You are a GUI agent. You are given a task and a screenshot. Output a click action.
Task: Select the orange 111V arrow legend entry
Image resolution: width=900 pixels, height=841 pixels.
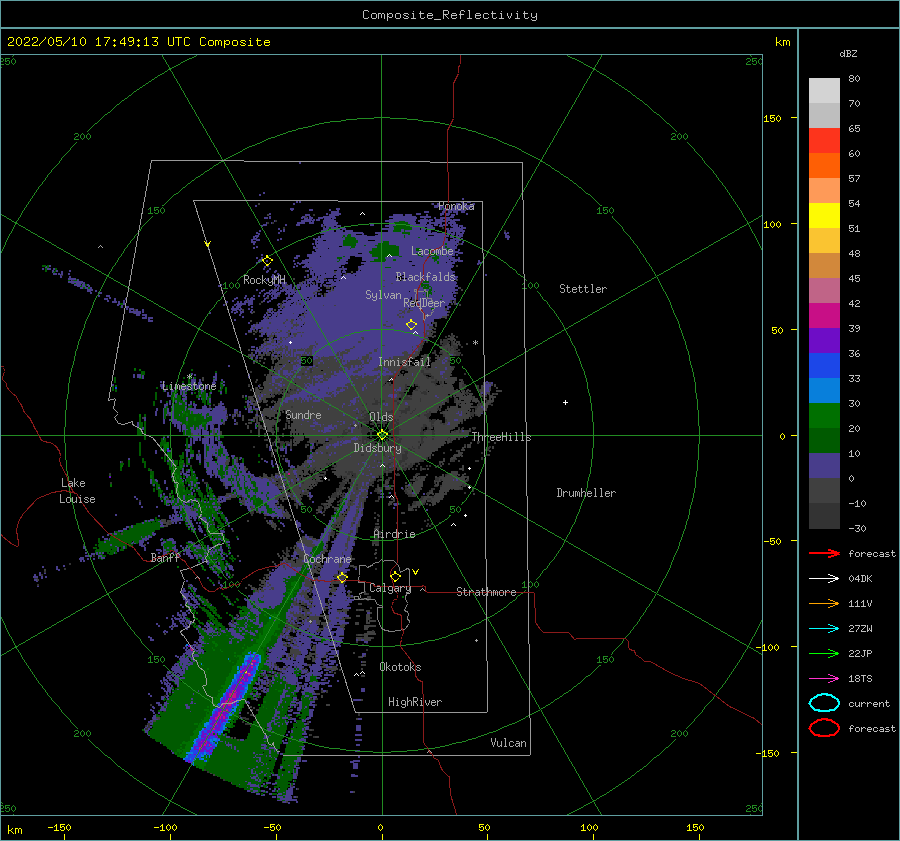pyautogui.click(x=824, y=603)
